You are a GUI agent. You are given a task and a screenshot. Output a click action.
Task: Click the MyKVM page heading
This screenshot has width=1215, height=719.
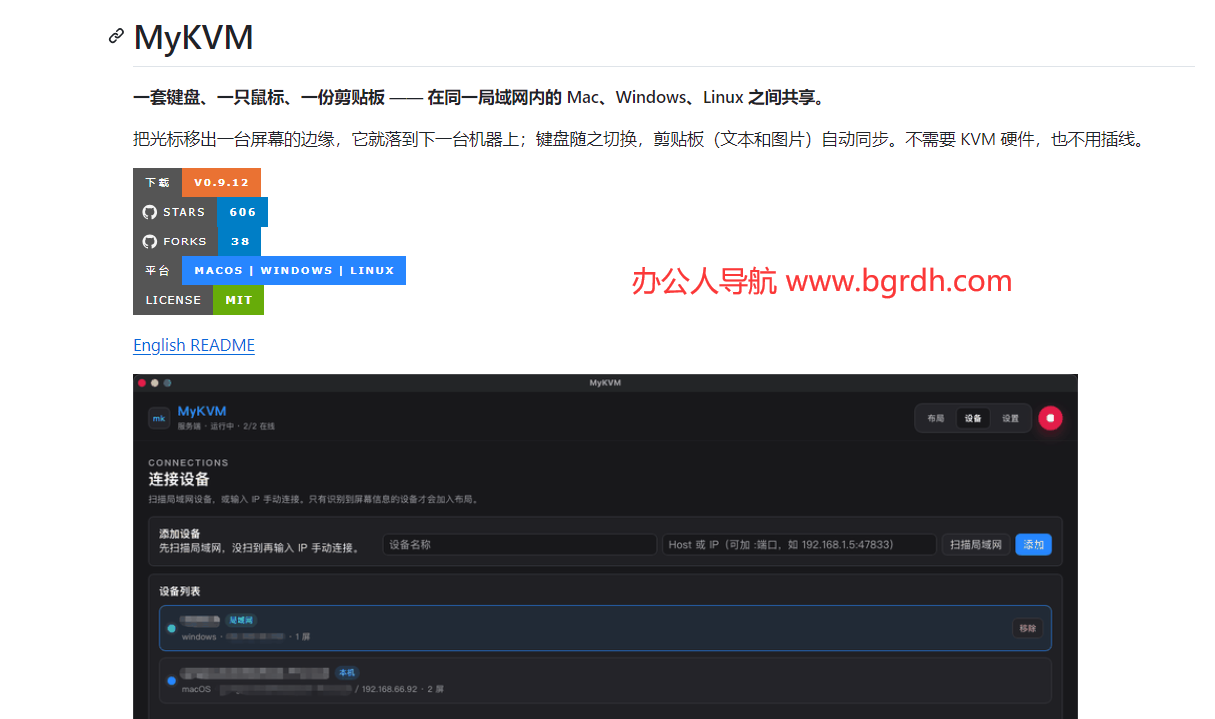point(193,38)
